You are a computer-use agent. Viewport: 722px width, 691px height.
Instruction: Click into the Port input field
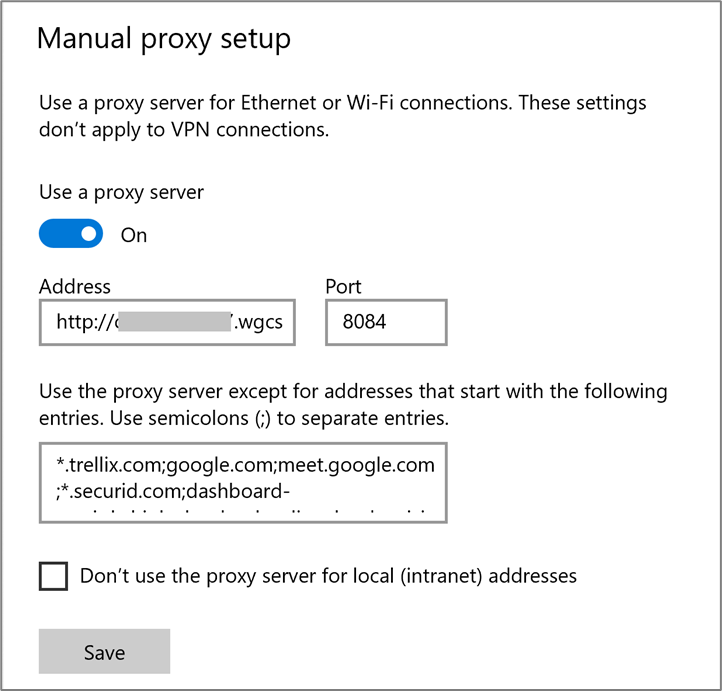pyautogui.click(x=386, y=322)
